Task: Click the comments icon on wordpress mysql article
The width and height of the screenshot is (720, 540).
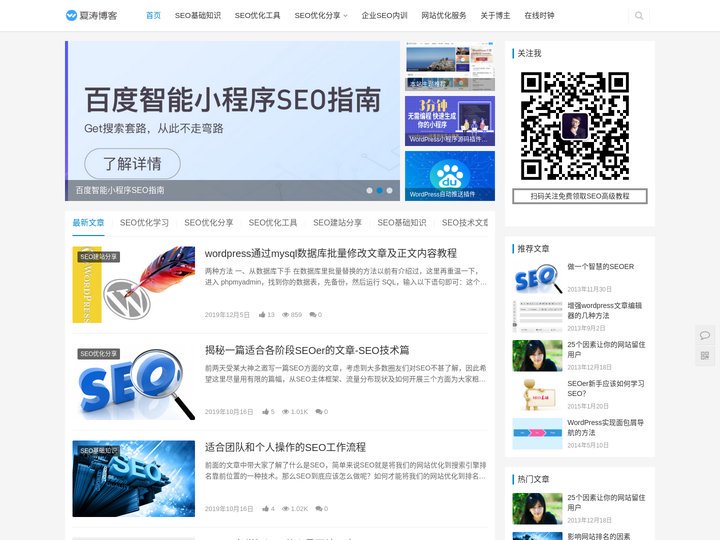Action: point(312,315)
